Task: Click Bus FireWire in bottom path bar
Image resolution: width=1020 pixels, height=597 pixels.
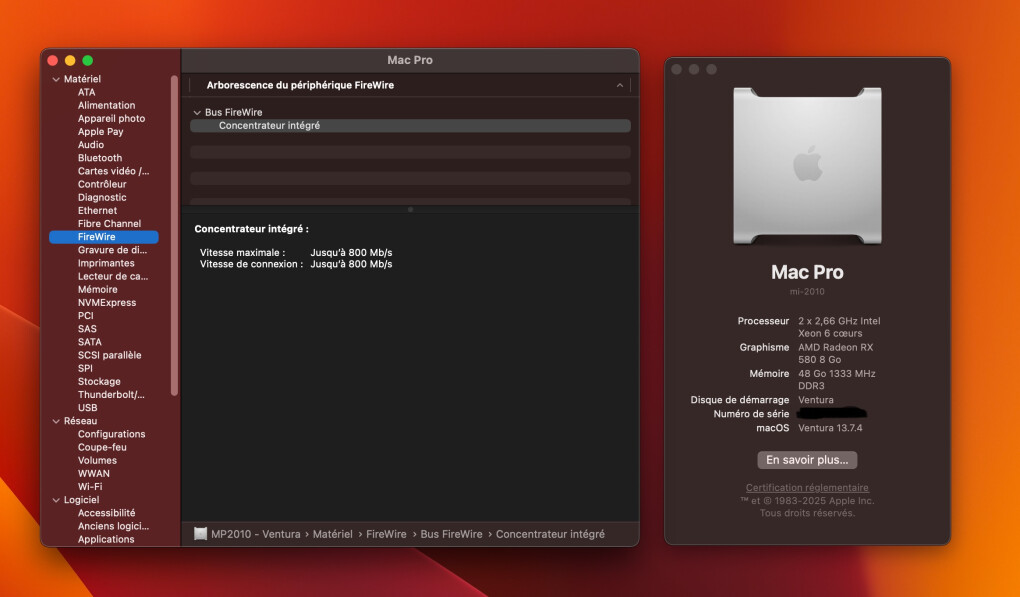Action: click(451, 534)
